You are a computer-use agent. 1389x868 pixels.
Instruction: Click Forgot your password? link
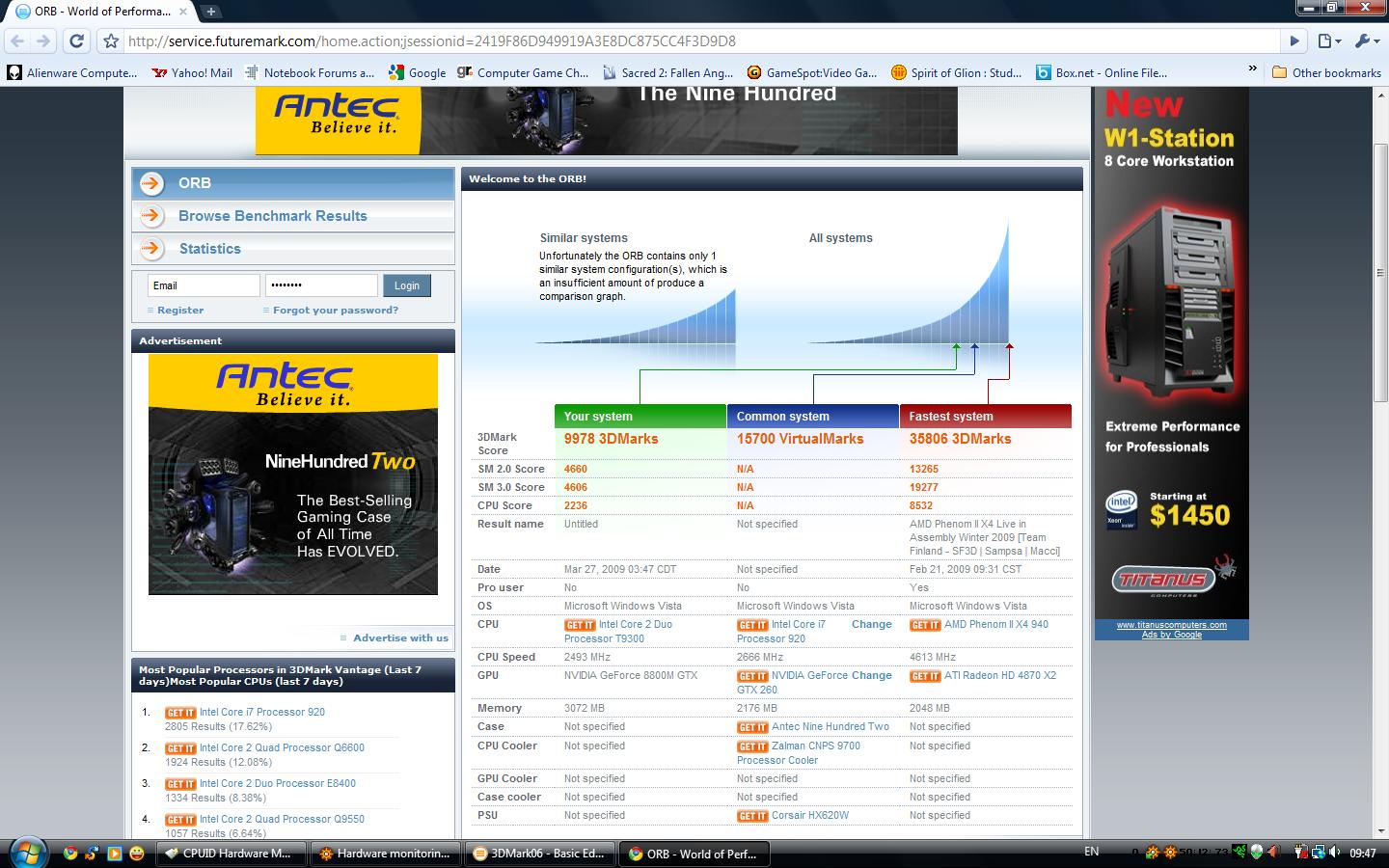pos(335,311)
